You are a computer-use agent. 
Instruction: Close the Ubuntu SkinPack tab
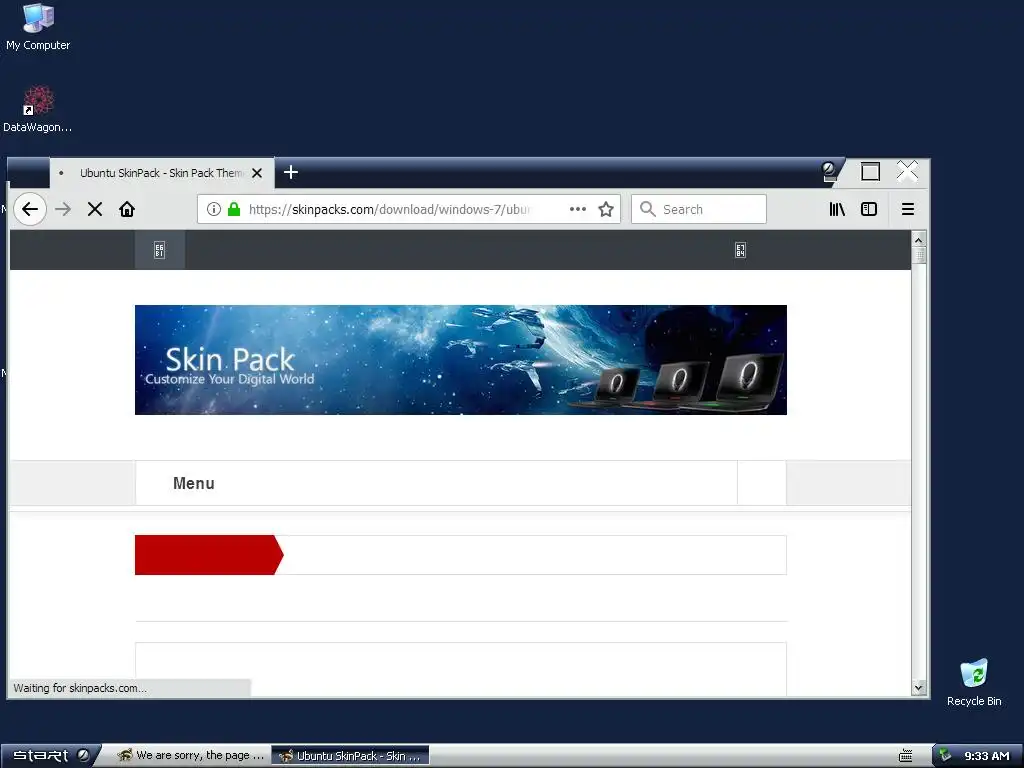click(x=257, y=173)
